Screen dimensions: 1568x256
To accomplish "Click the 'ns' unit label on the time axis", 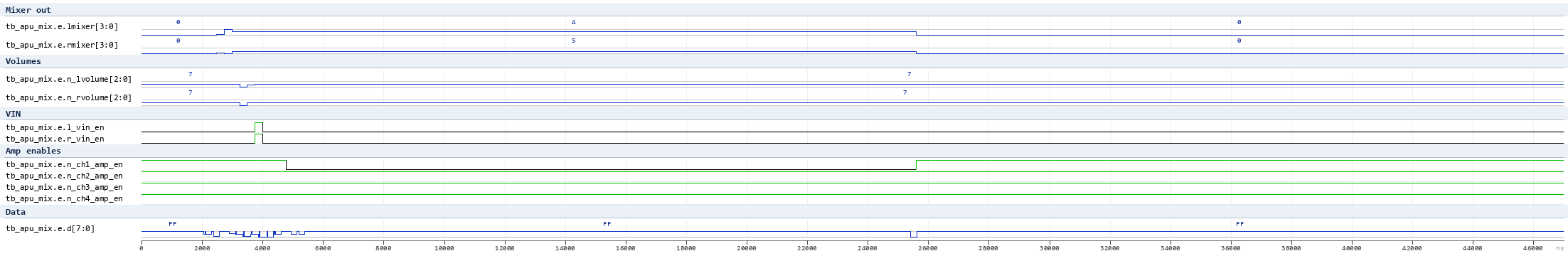I will 1559,248.
